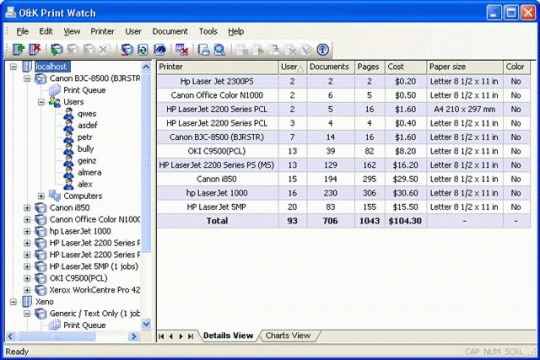Sort by the Cost column header

pos(405,67)
